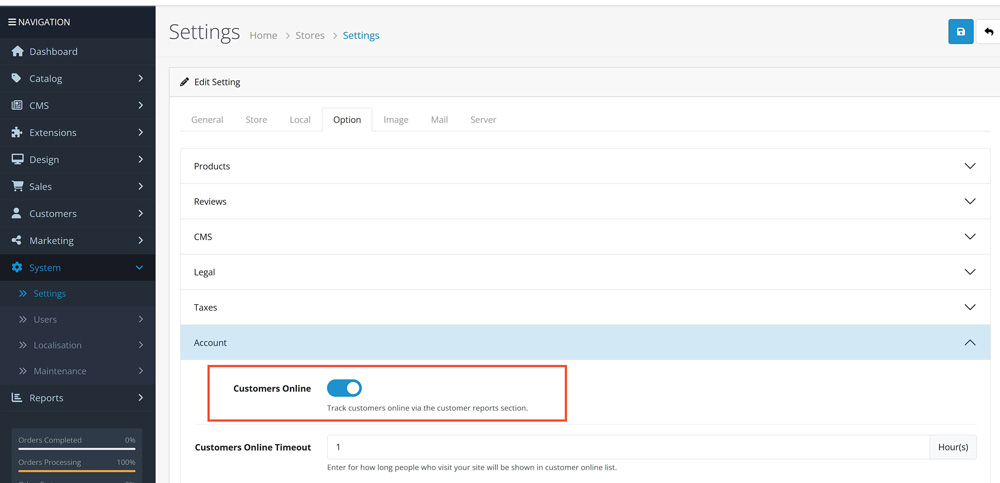Click the System gear icon
This screenshot has width=1000, height=483.
(x=17, y=267)
